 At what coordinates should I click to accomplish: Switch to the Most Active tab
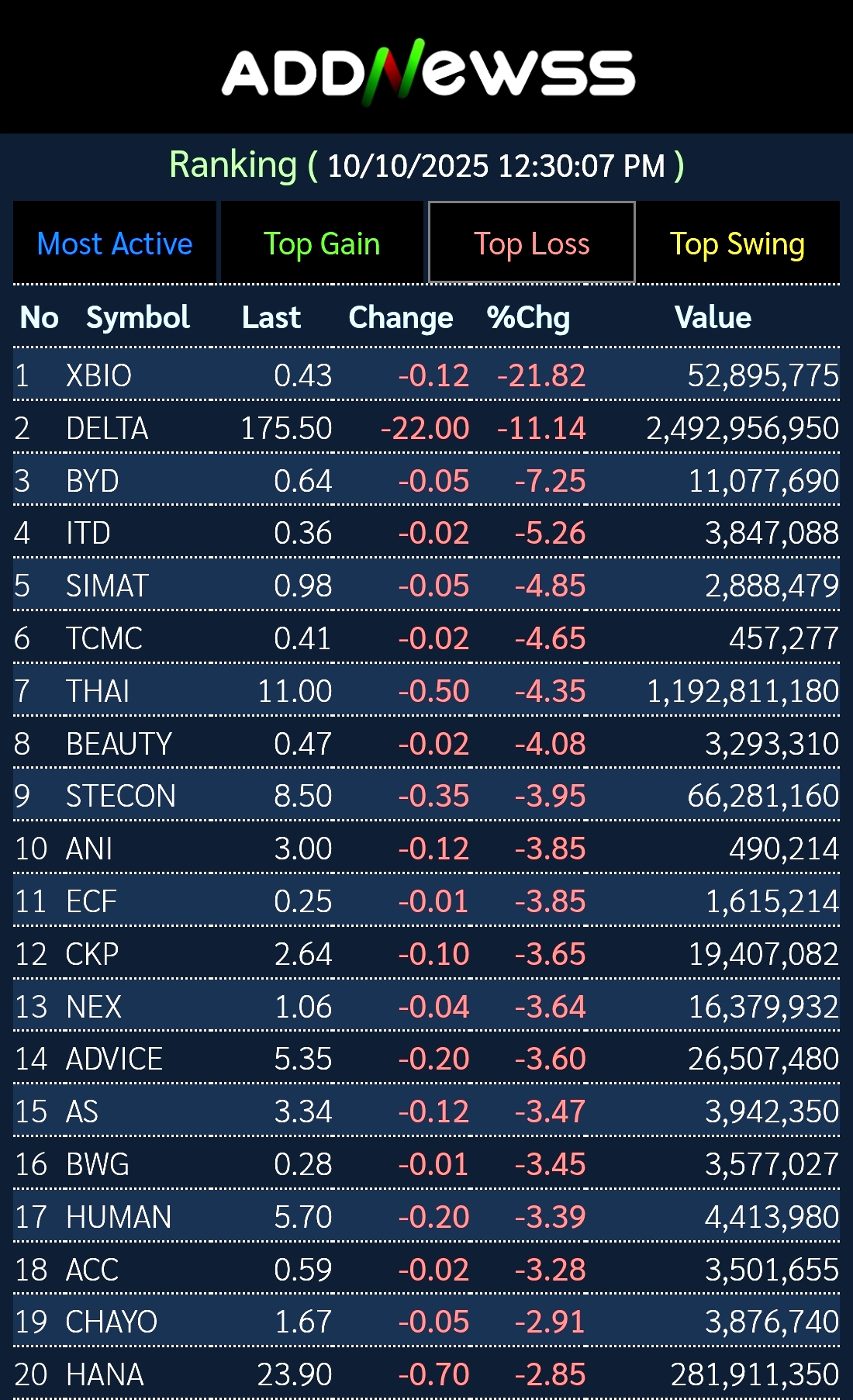tap(115, 244)
